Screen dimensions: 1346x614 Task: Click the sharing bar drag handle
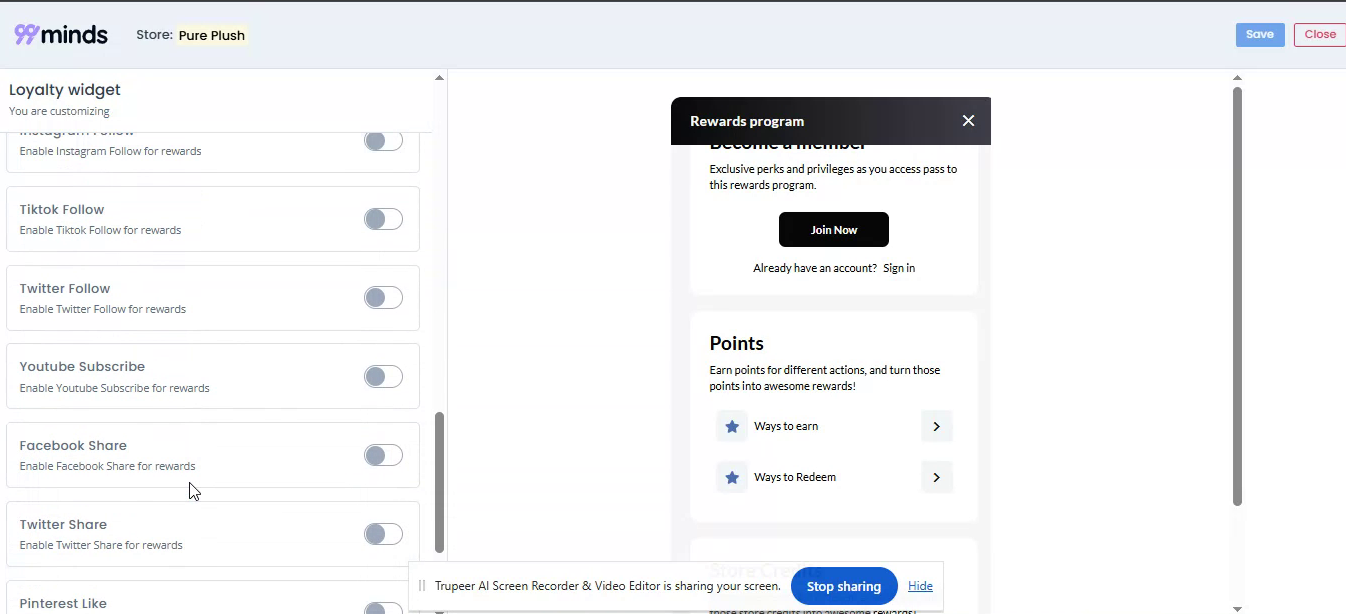coord(422,586)
